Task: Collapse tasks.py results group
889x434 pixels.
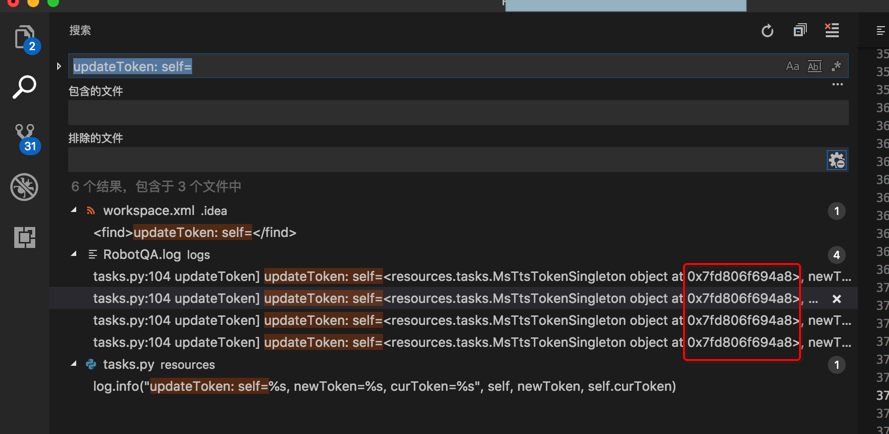Action: click(74, 365)
